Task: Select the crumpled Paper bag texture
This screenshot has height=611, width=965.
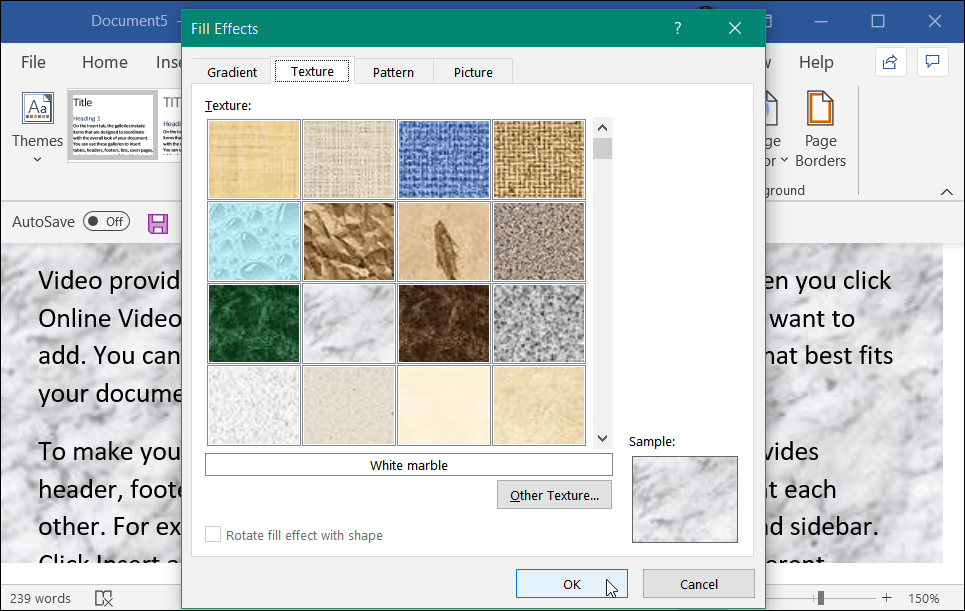Action: click(349, 241)
